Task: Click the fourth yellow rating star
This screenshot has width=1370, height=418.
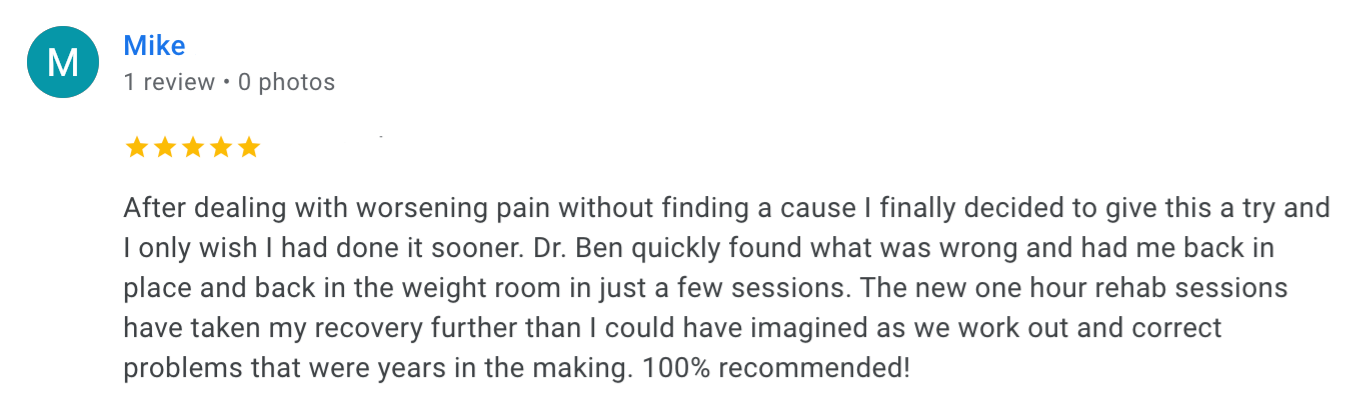Action: [x=220, y=148]
